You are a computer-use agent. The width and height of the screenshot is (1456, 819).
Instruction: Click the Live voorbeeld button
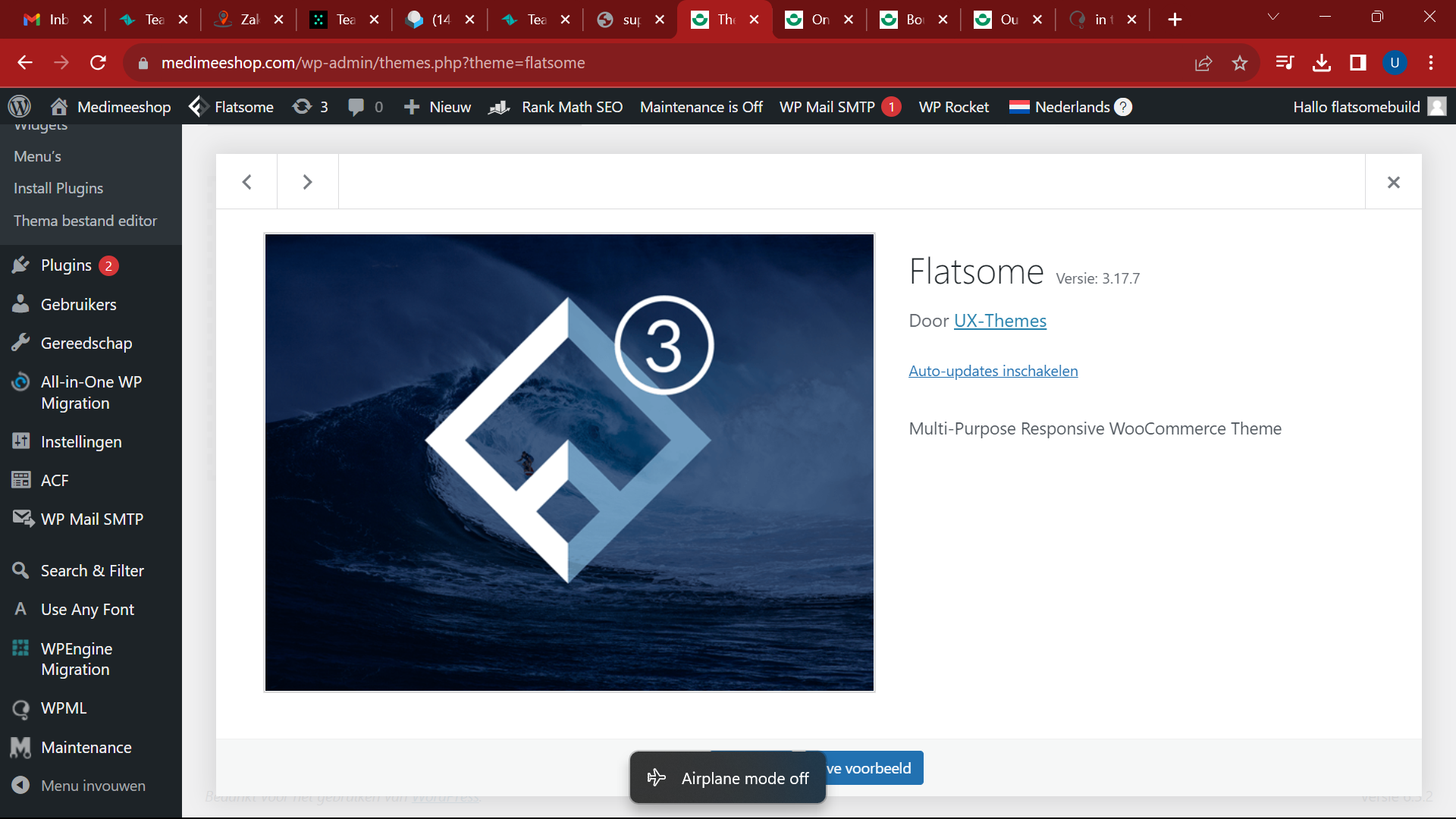pos(874,768)
